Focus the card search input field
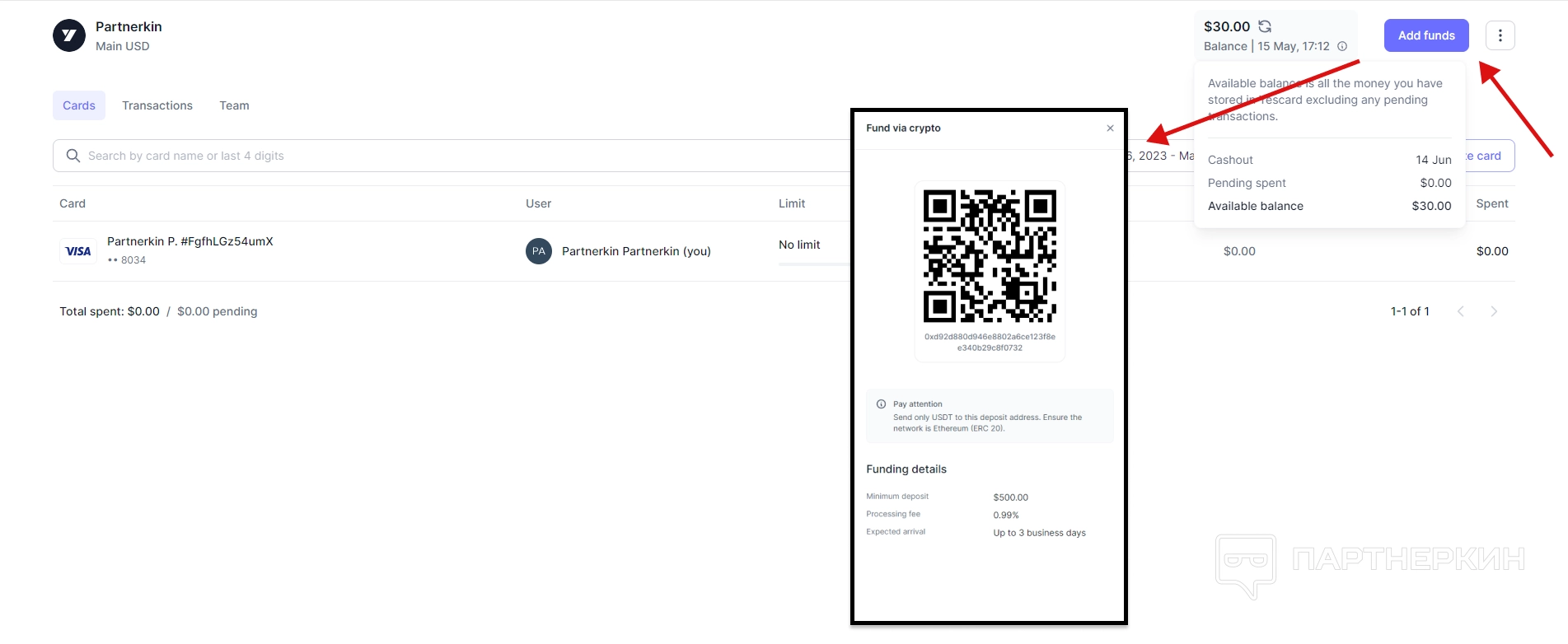 tap(452, 156)
